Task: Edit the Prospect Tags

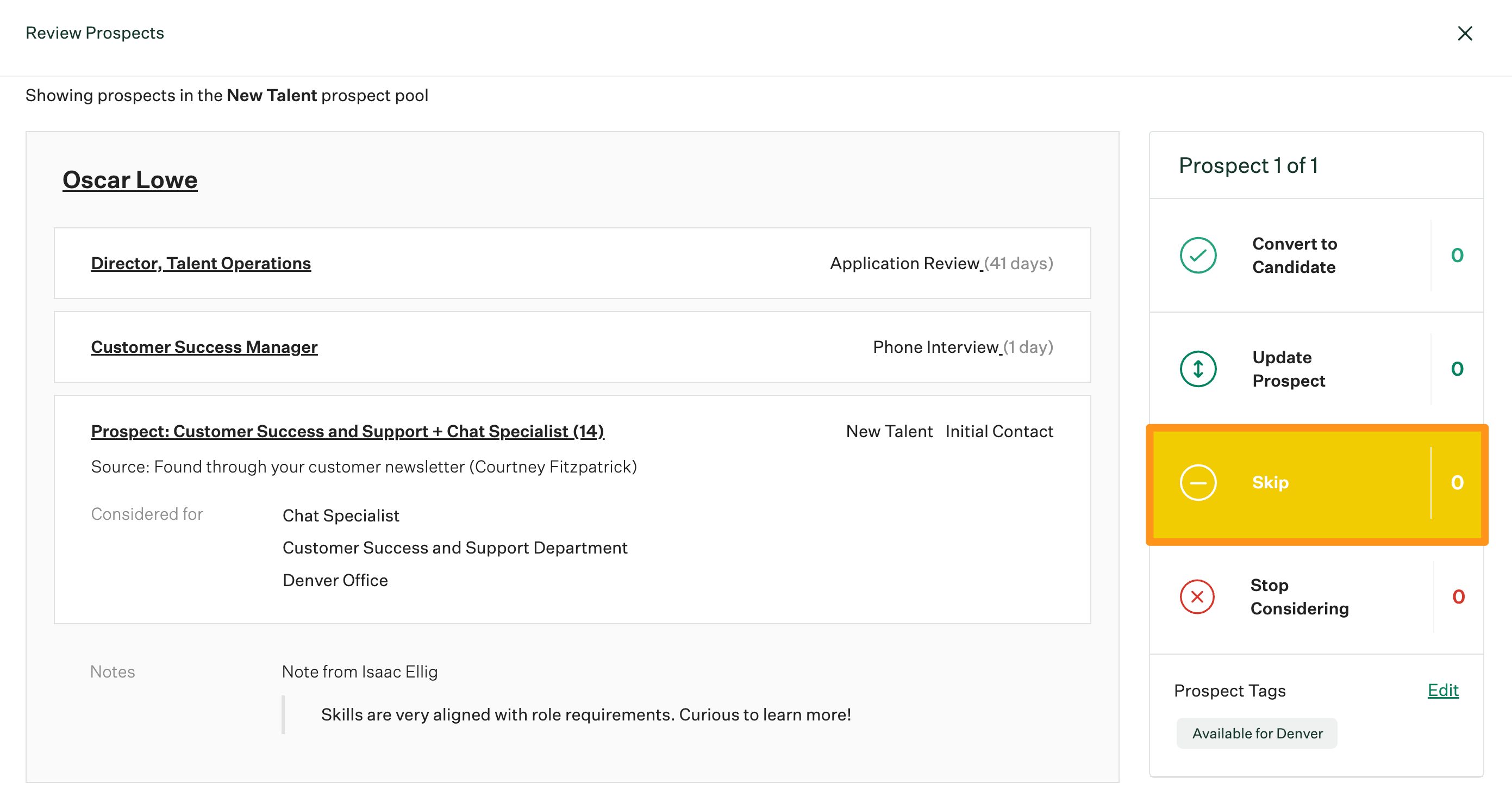Action: [1443, 691]
